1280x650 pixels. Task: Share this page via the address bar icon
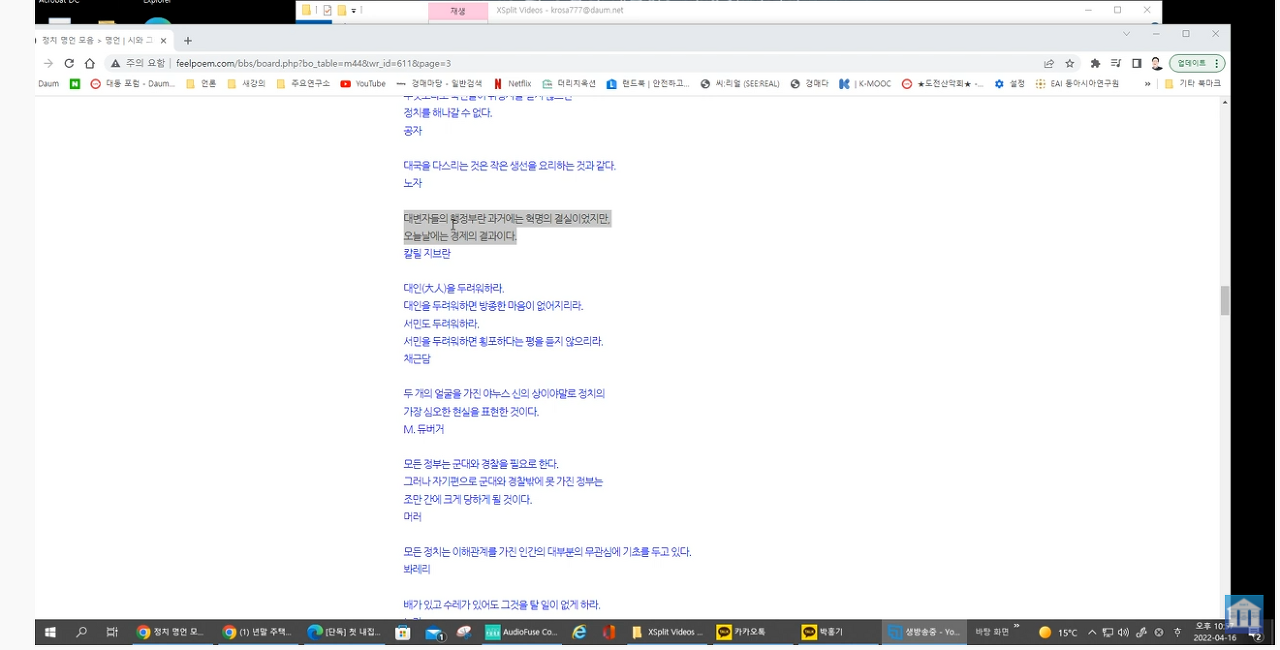pos(1049,63)
